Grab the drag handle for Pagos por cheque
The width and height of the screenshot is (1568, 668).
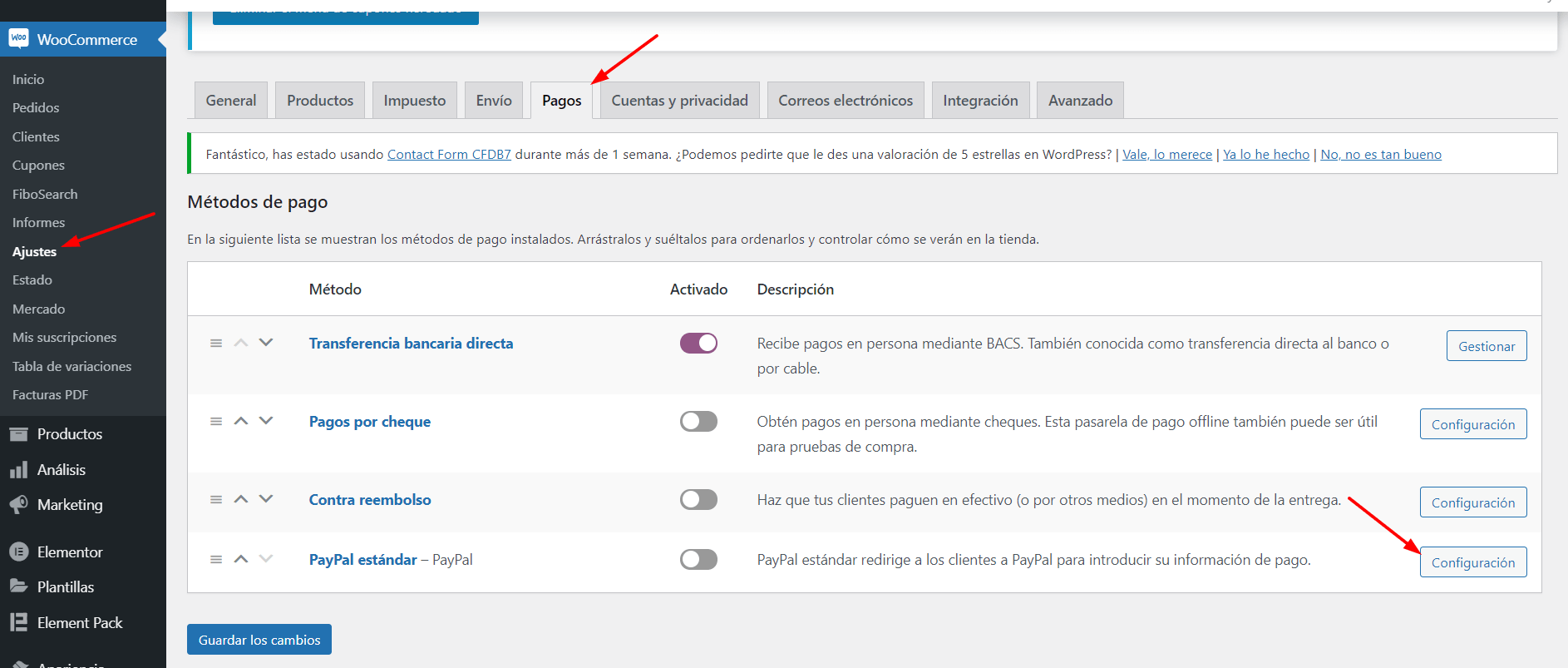[x=216, y=421]
